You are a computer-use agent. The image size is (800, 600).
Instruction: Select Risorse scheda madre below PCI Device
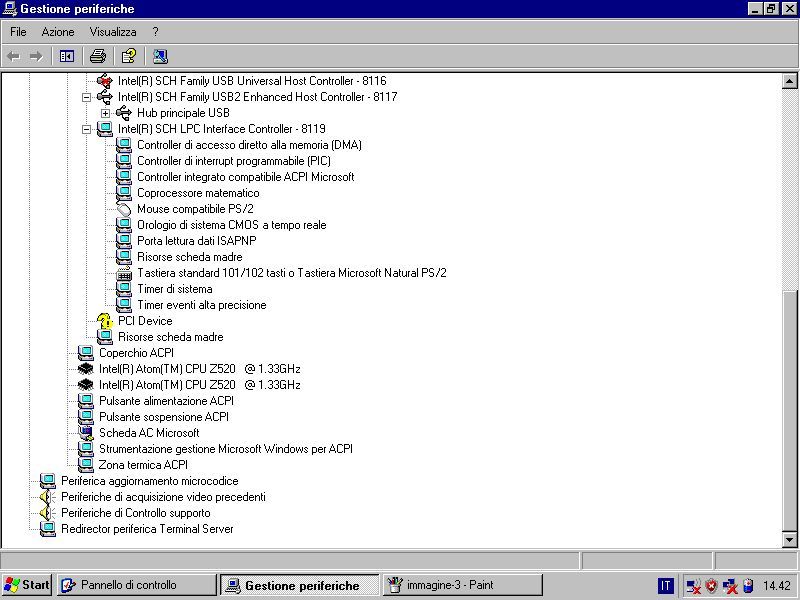tap(170, 337)
